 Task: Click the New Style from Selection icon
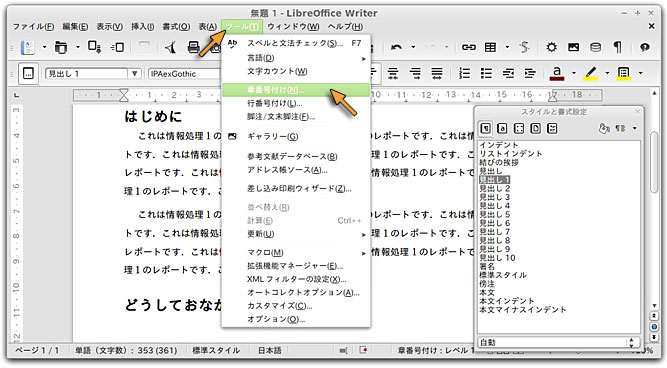click(621, 128)
